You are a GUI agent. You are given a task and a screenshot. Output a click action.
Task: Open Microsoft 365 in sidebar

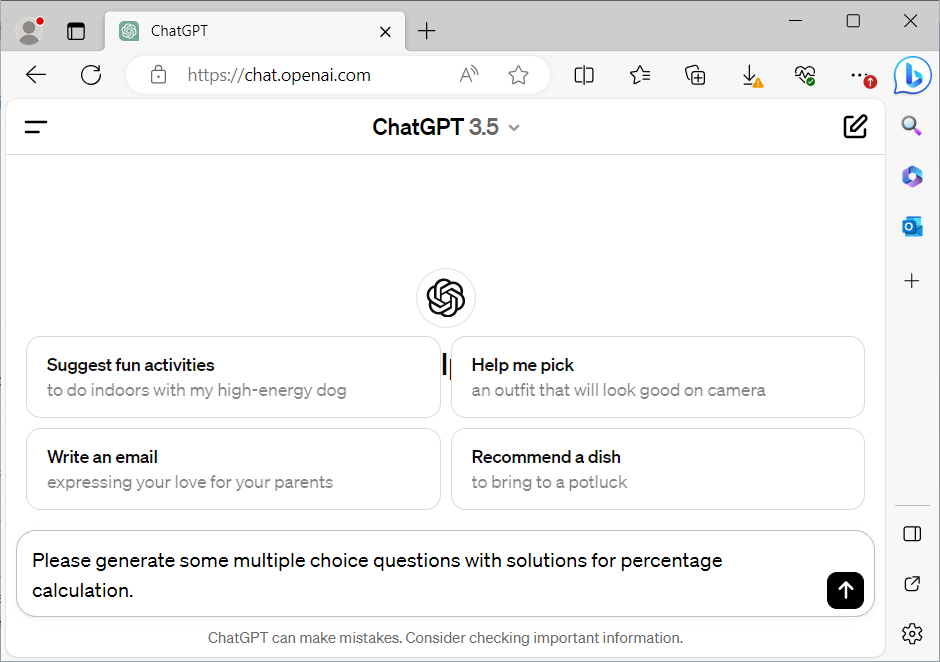pos(912,176)
